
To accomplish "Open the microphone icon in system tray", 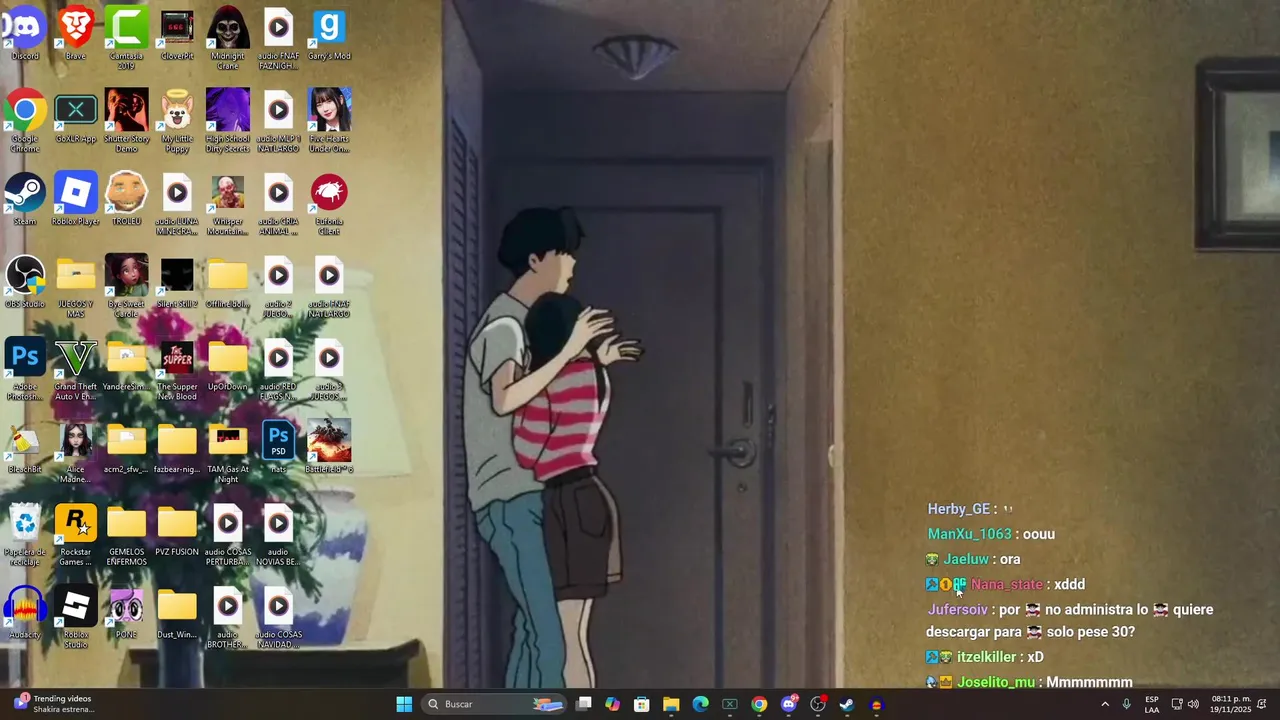I will click(1127, 704).
